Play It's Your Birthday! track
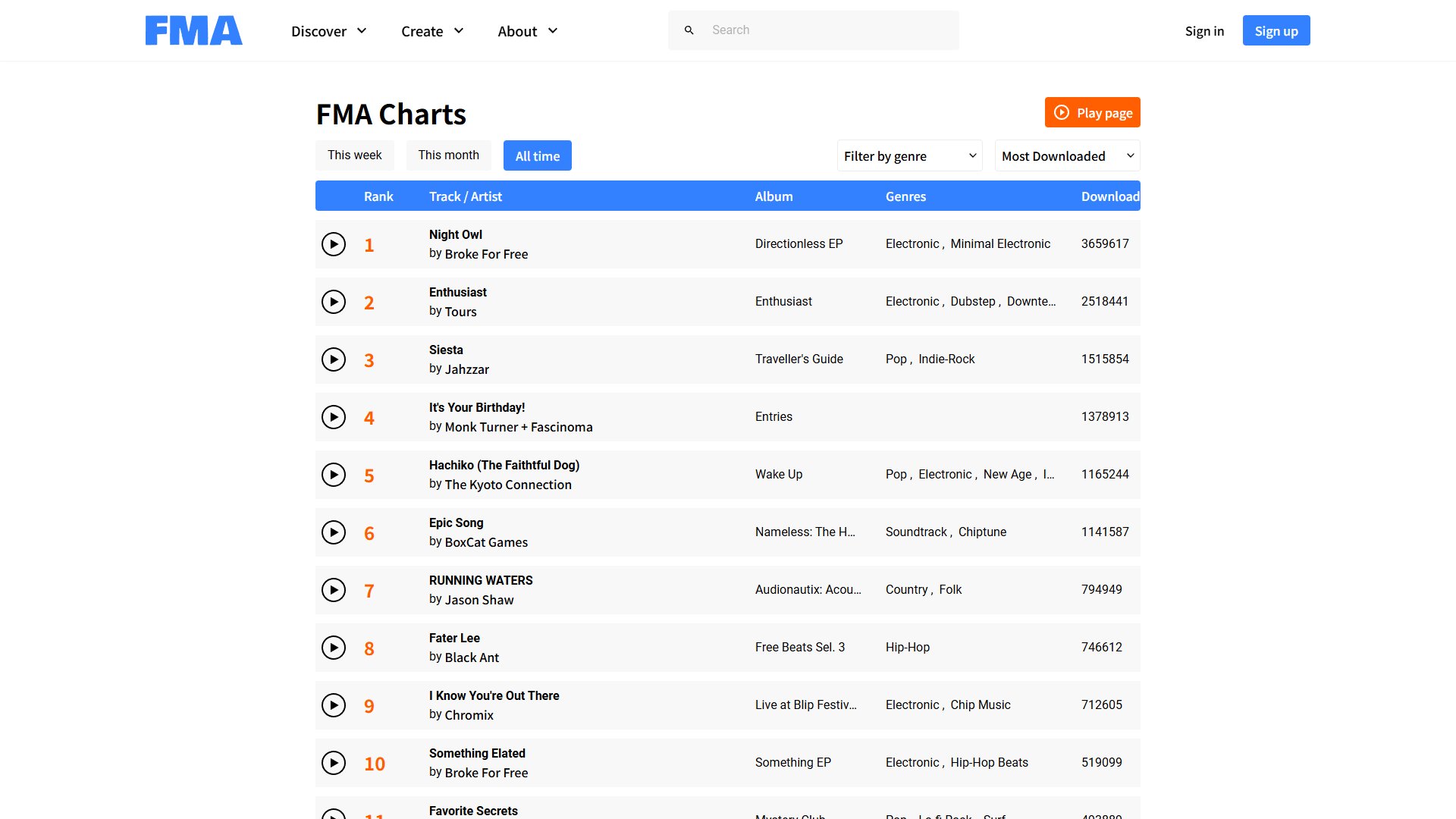 (x=334, y=417)
